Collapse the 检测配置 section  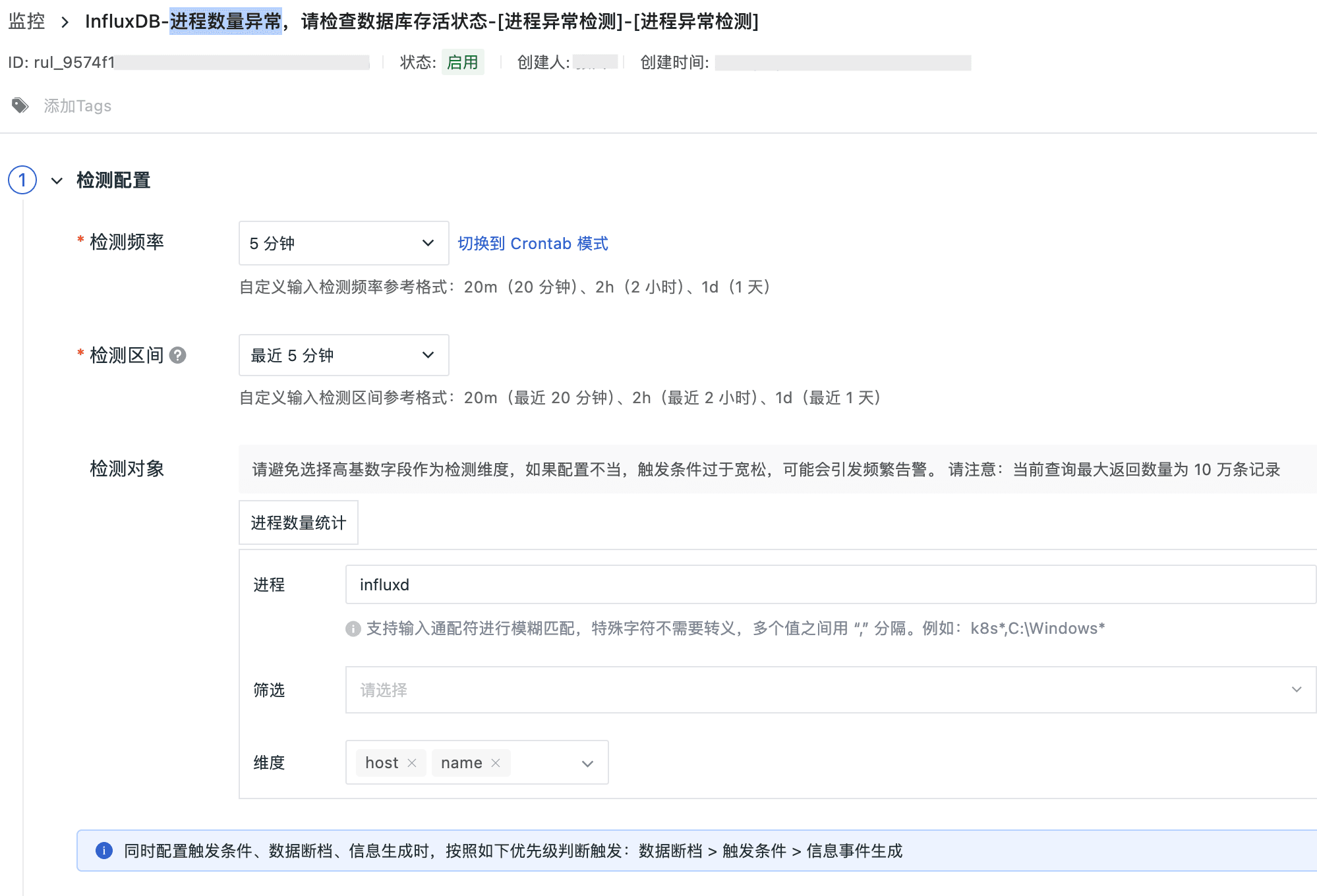click(57, 181)
